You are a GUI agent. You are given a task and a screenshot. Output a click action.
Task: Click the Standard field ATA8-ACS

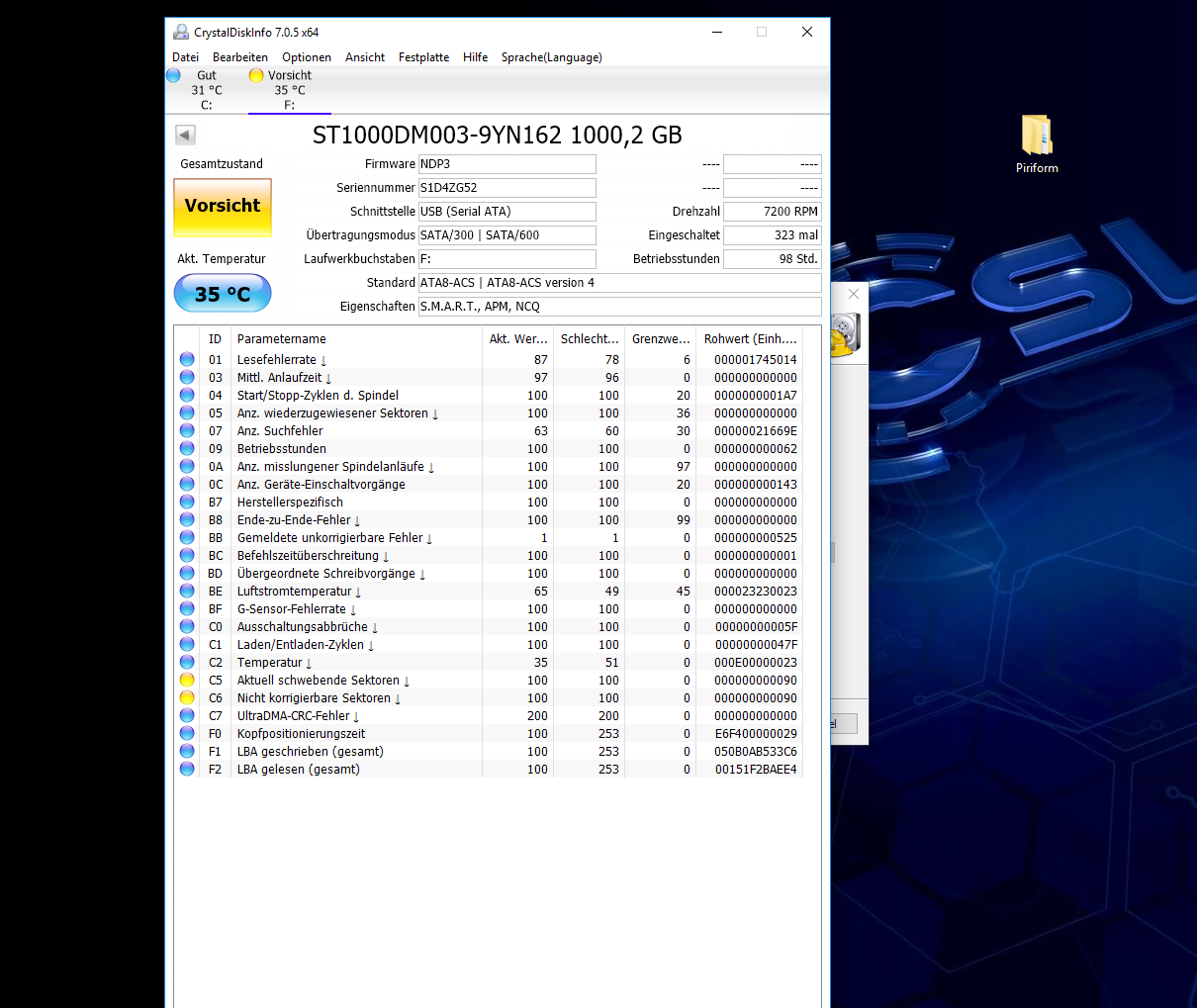[x=620, y=283]
